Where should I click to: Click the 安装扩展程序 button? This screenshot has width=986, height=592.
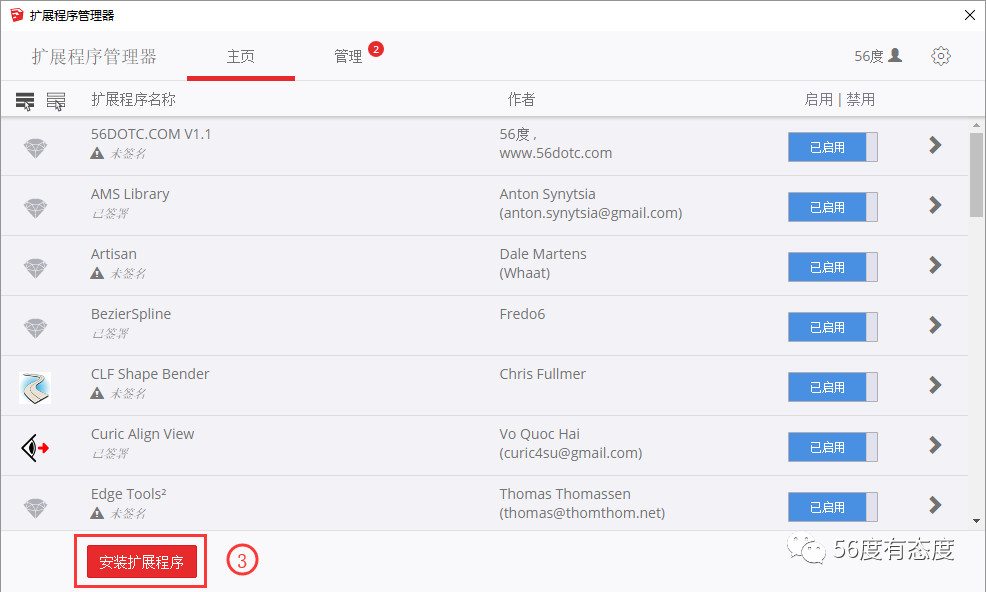141,562
